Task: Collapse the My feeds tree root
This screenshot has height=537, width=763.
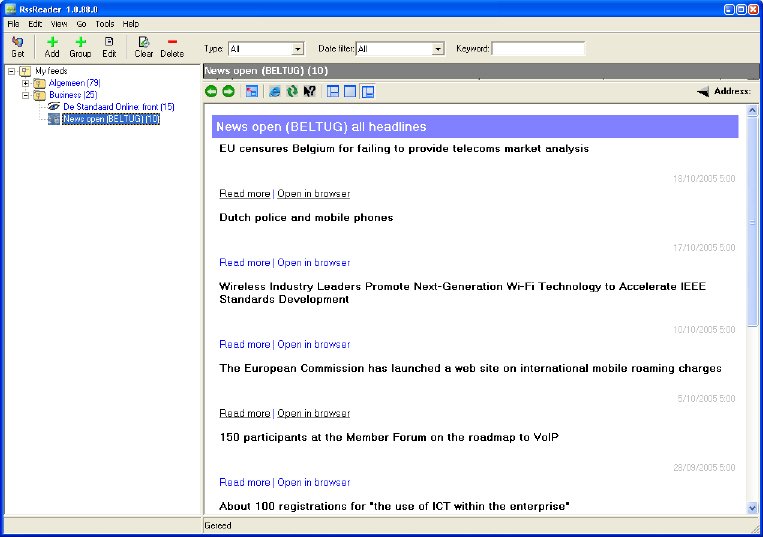Action: tap(12, 71)
